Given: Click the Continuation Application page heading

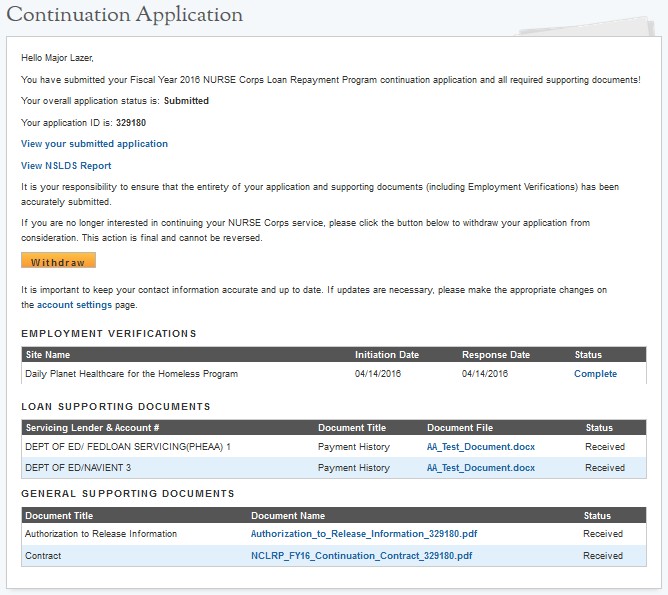Looking at the screenshot, I should pyautogui.click(x=126, y=15).
